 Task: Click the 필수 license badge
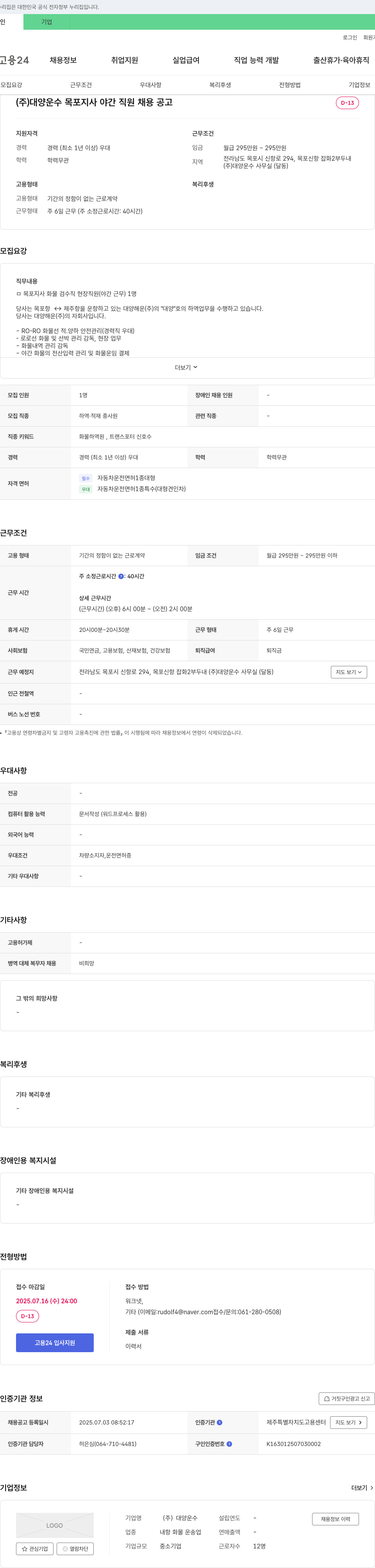click(86, 479)
